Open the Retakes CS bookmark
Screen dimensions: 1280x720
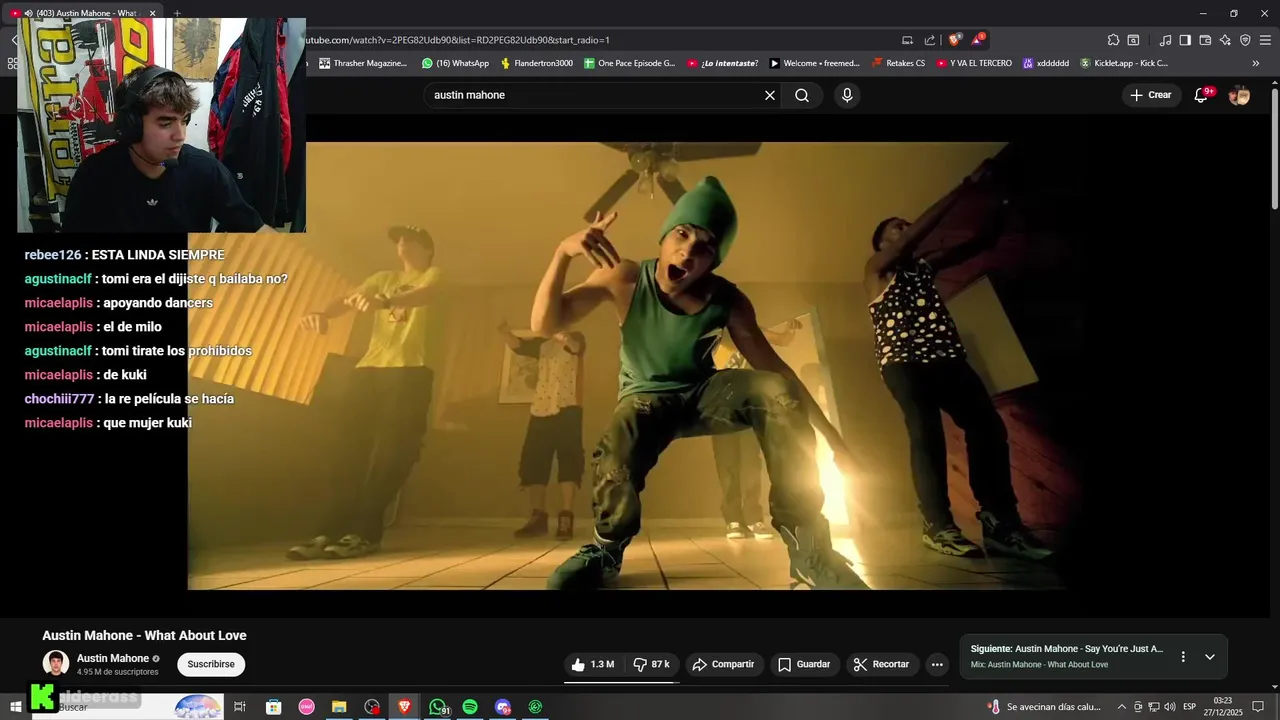coord(899,63)
